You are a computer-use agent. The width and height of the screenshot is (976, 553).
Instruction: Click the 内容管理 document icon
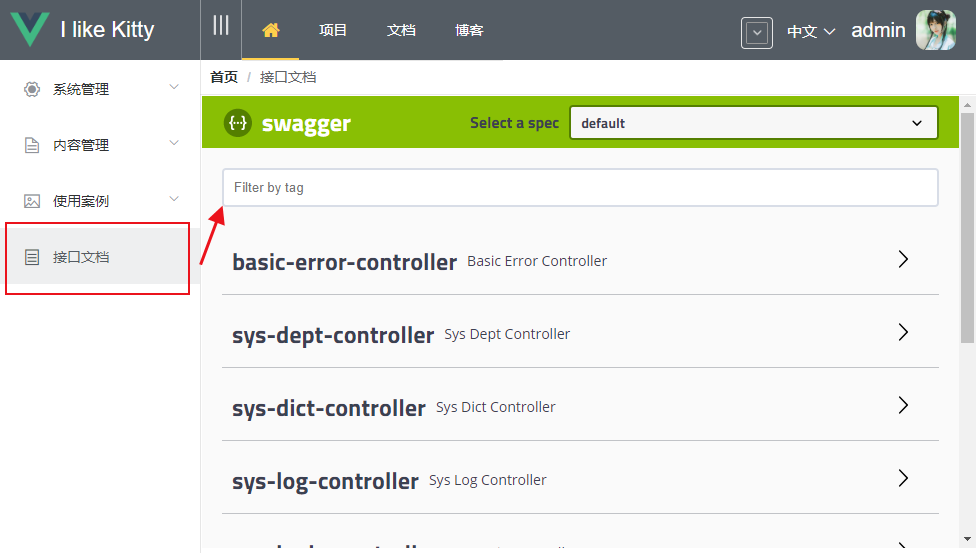[32, 145]
